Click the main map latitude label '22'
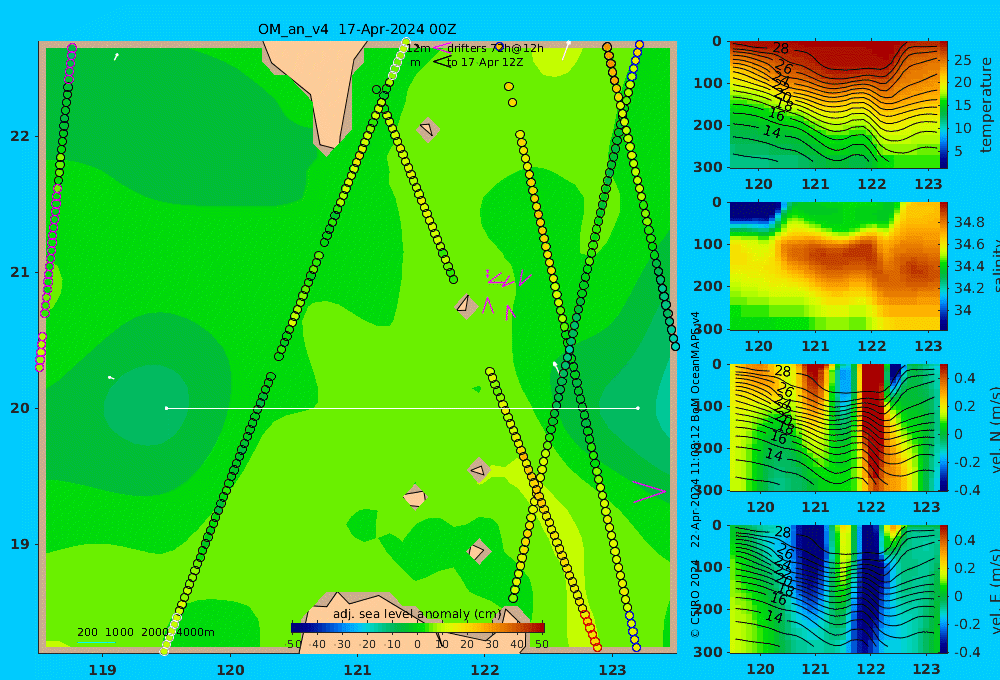This screenshot has height=680, width=1000. click(x=20, y=136)
